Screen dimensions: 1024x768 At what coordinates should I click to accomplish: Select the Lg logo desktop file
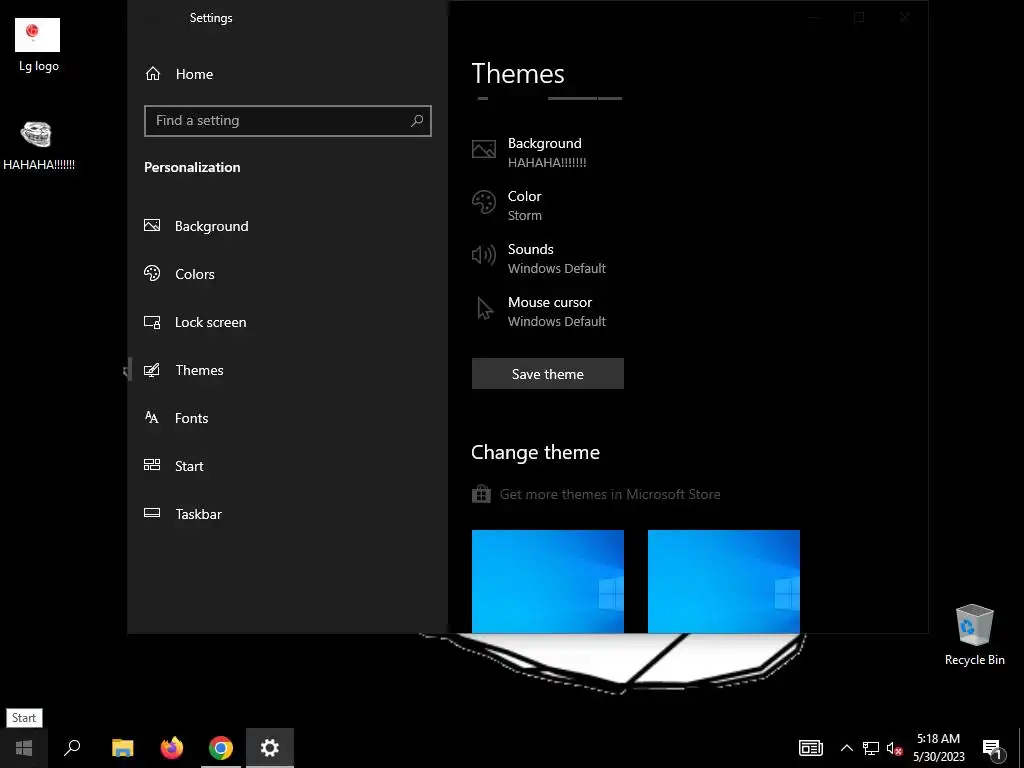38,45
